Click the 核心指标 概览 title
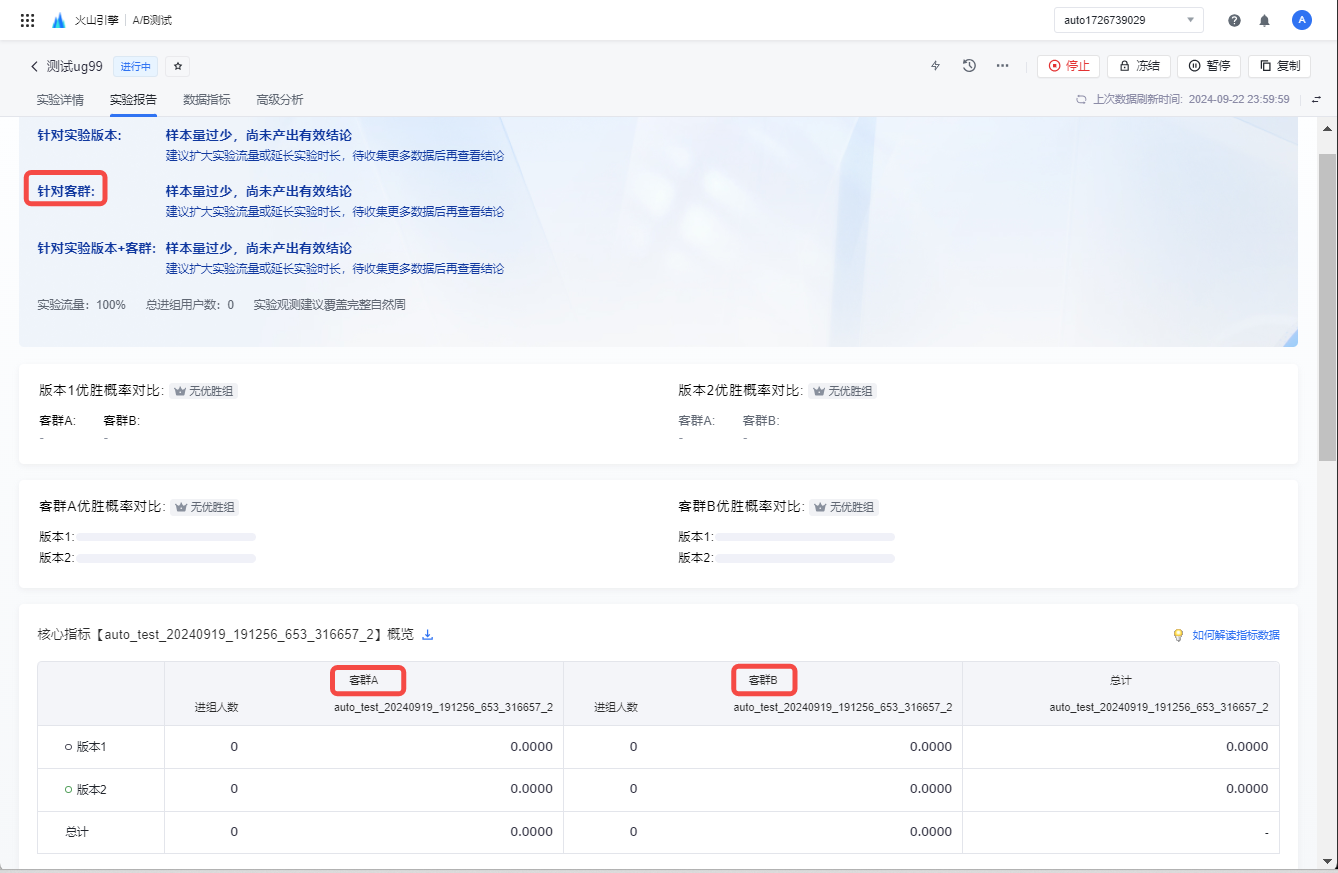 pos(226,635)
